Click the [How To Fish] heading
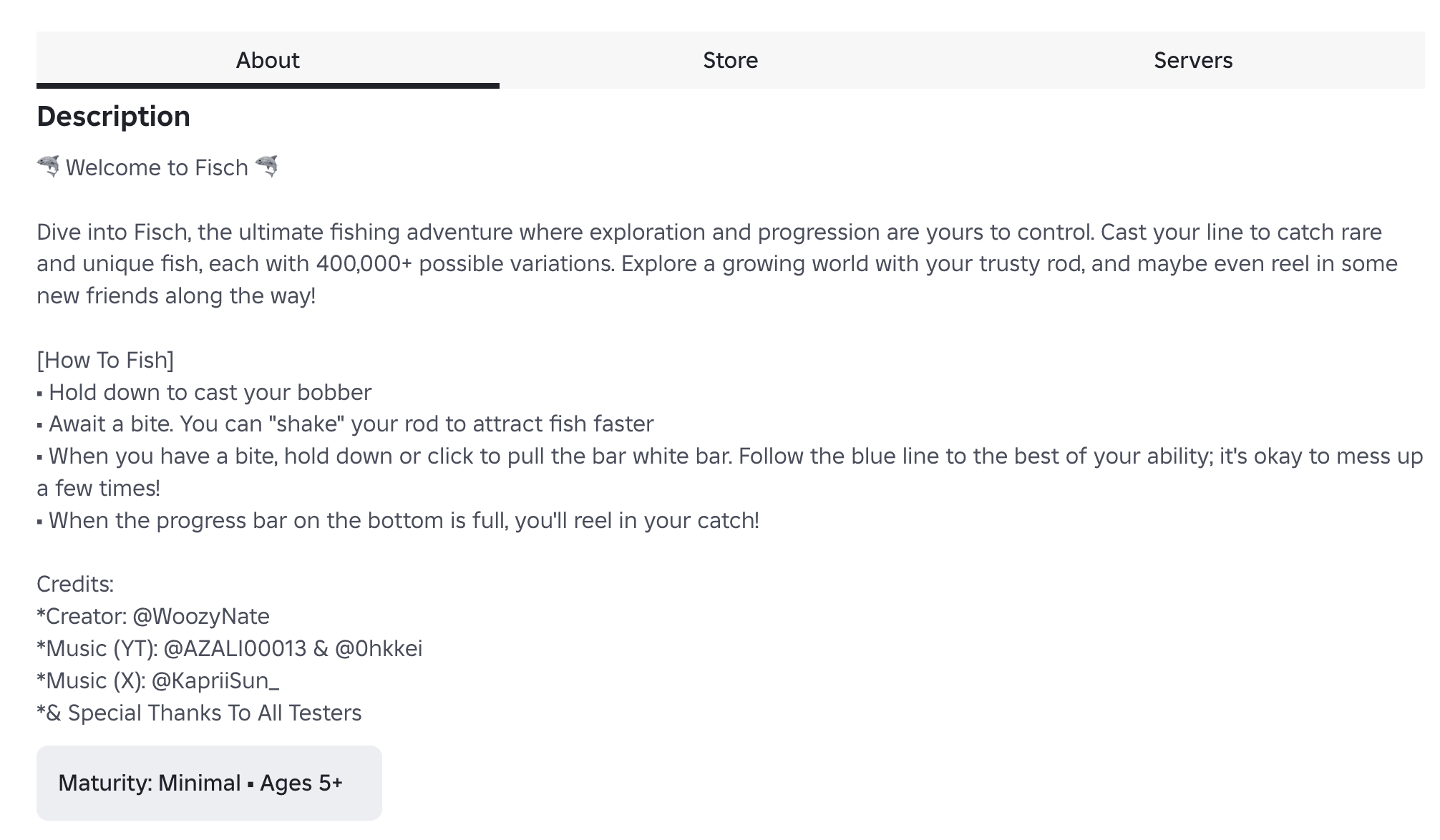1440x840 pixels. pyautogui.click(x=105, y=360)
